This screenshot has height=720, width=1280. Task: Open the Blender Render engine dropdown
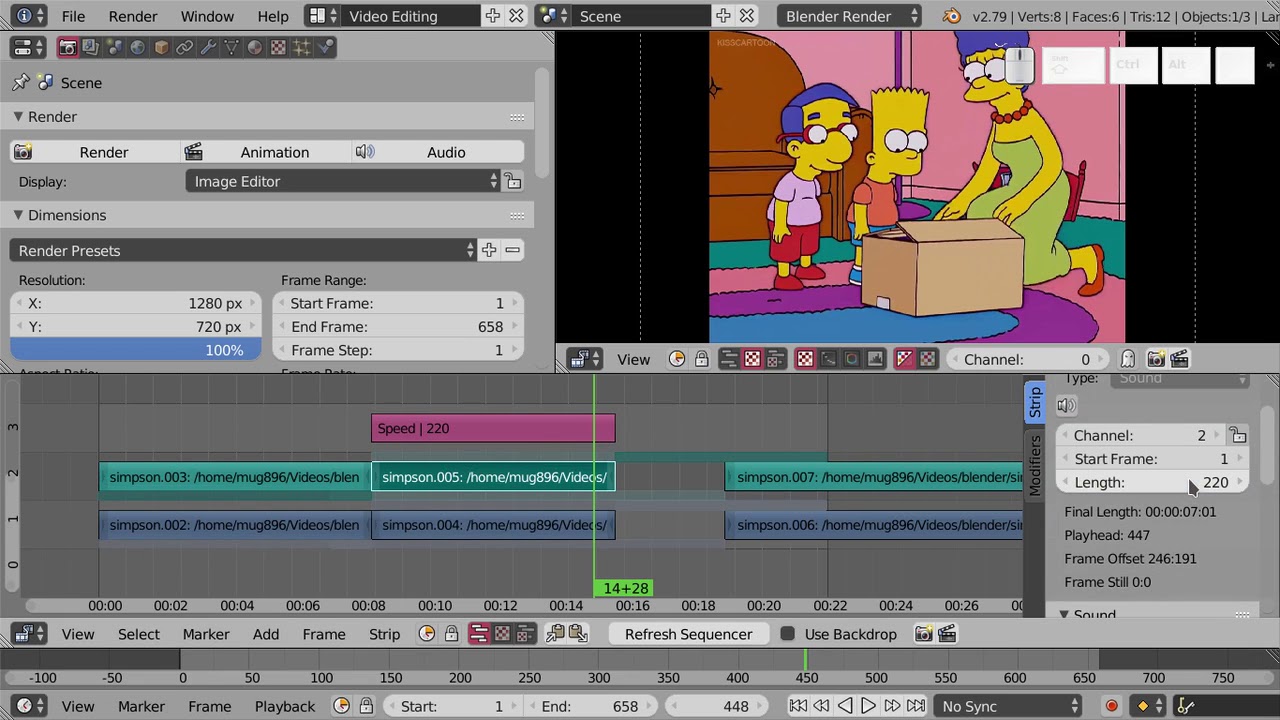pos(850,16)
